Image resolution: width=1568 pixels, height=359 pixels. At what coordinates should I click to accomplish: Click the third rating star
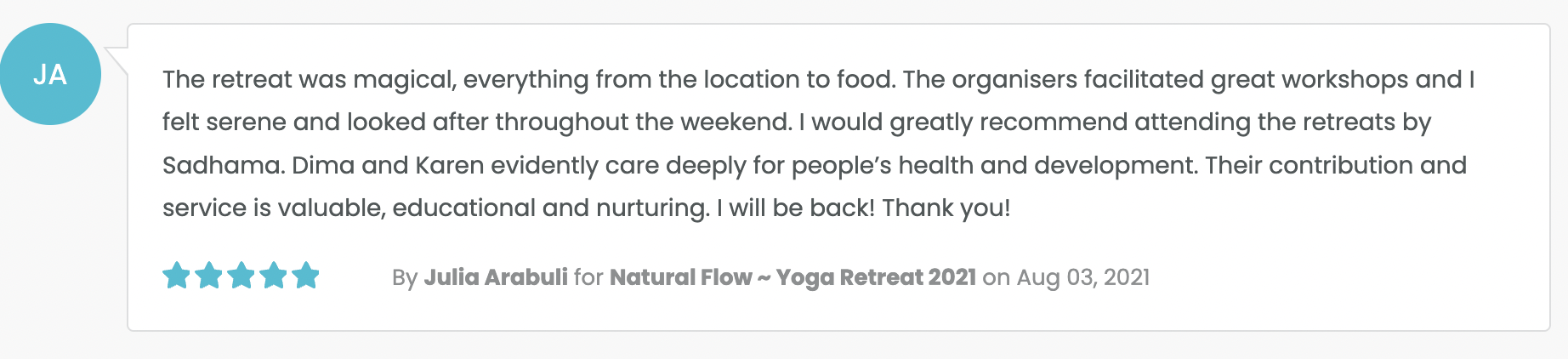pyautogui.click(x=241, y=276)
